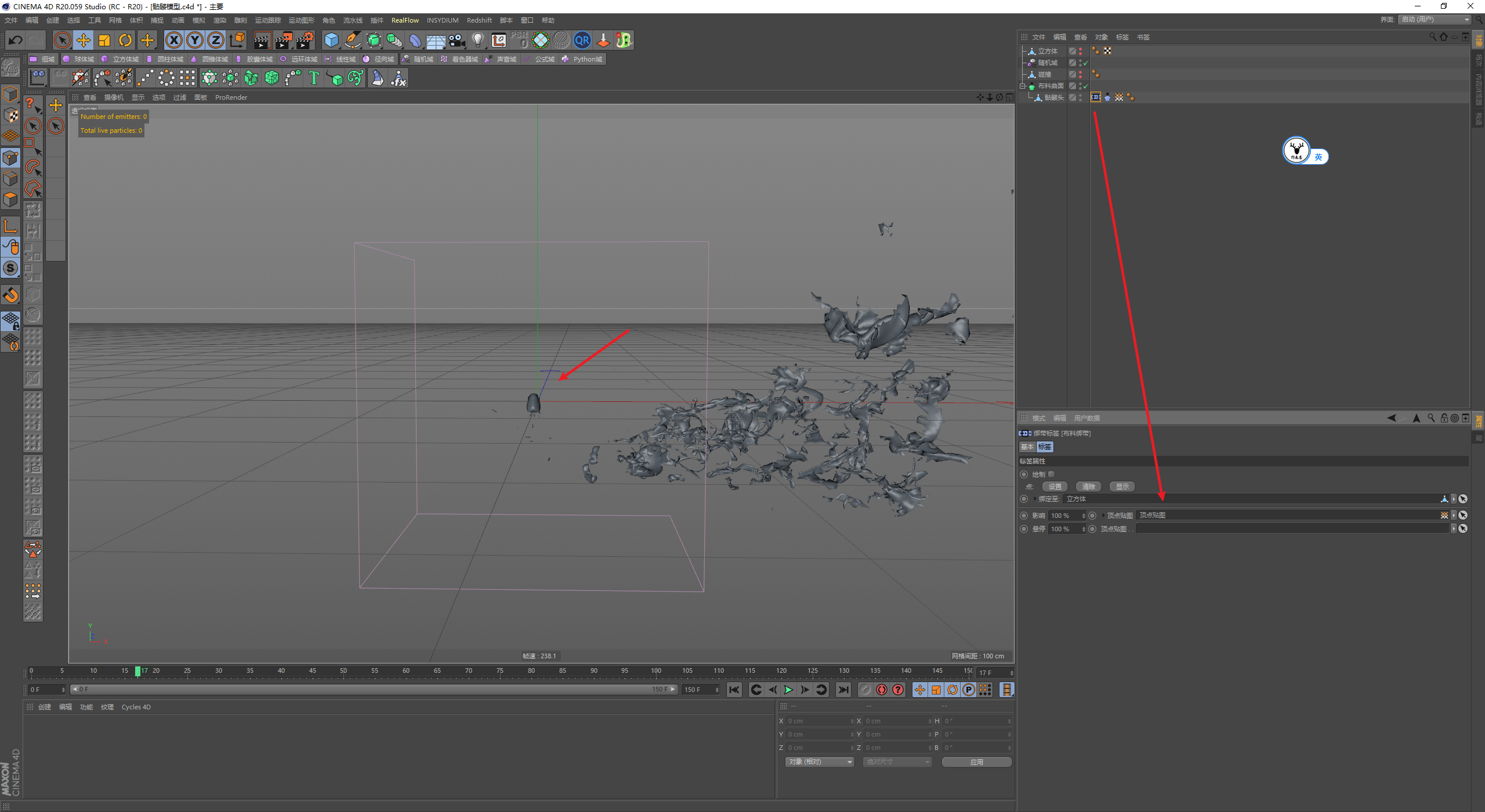Screen dimensions: 1485x812
Task: Click the 清除 points button
Action: coord(1088,487)
